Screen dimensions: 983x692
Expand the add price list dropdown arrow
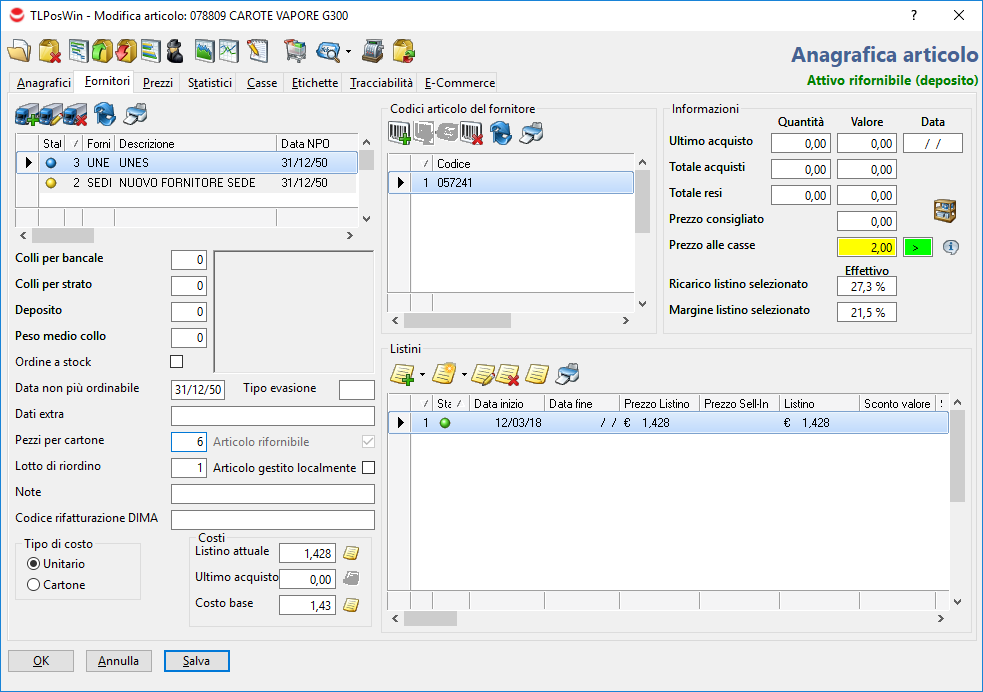click(x=423, y=376)
